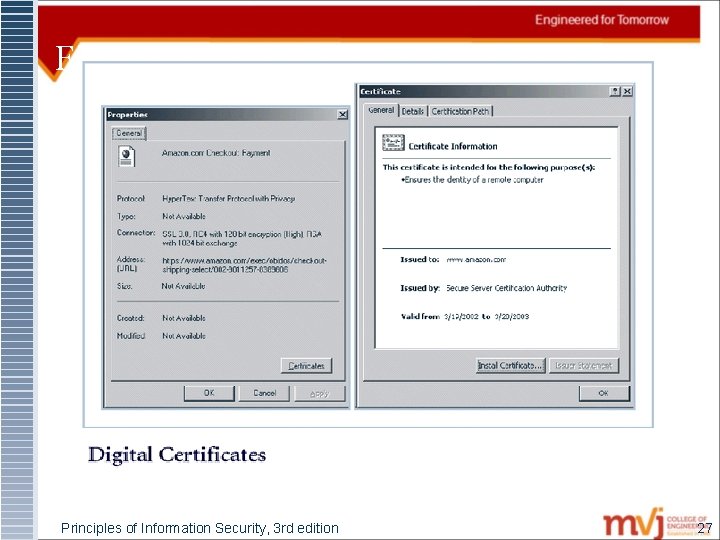Click the Size 'Not Available' value
Image resolution: width=720 pixels, height=540 pixels.
(183, 286)
